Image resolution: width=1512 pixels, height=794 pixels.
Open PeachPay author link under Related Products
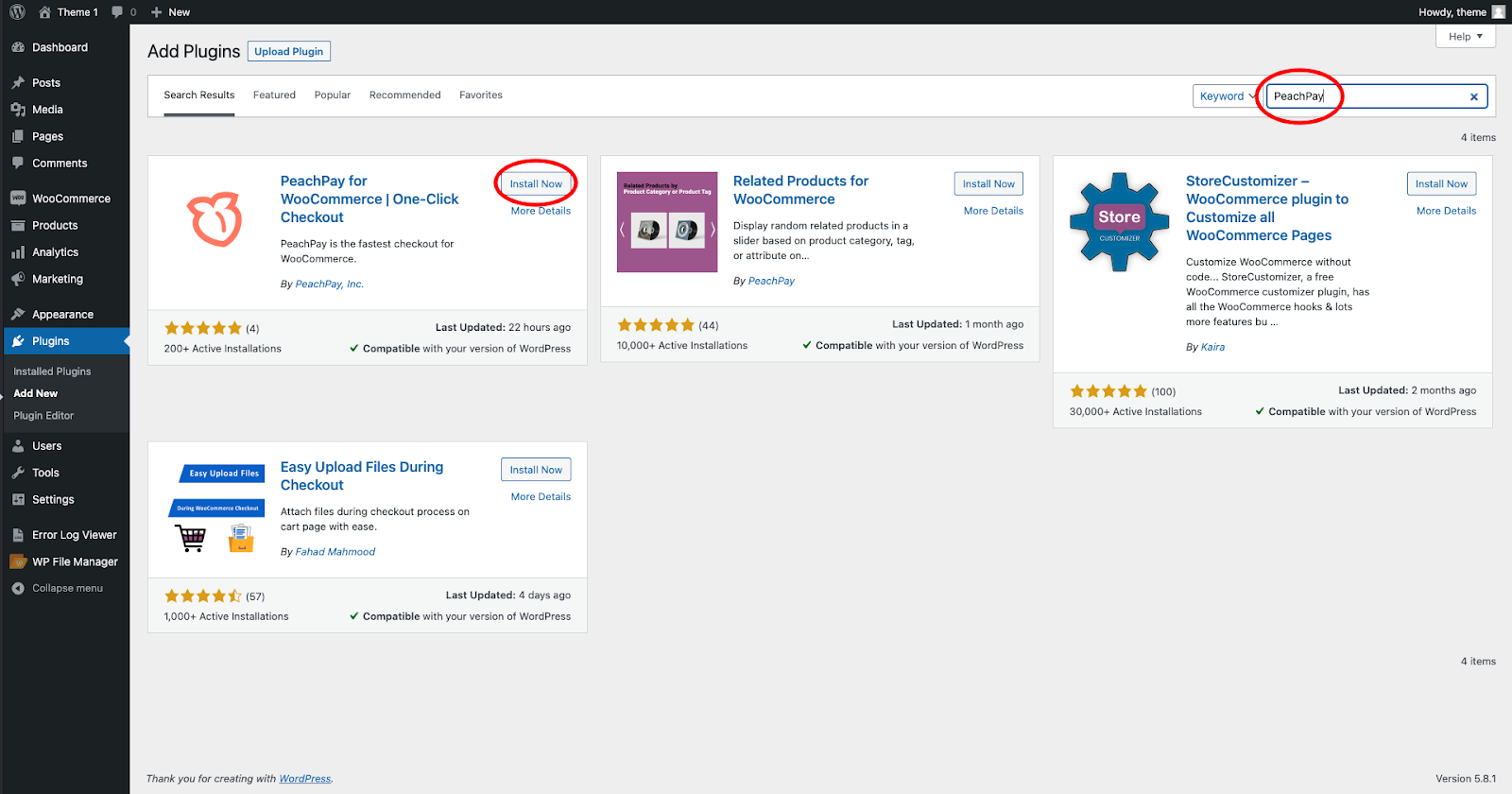click(x=771, y=281)
